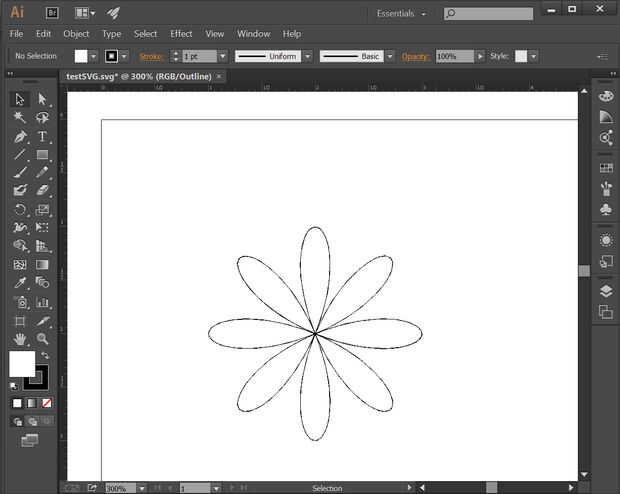This screenshot has width=620, height=494.
Task: Enable Draw Behind mode
Action: point(32,422)
